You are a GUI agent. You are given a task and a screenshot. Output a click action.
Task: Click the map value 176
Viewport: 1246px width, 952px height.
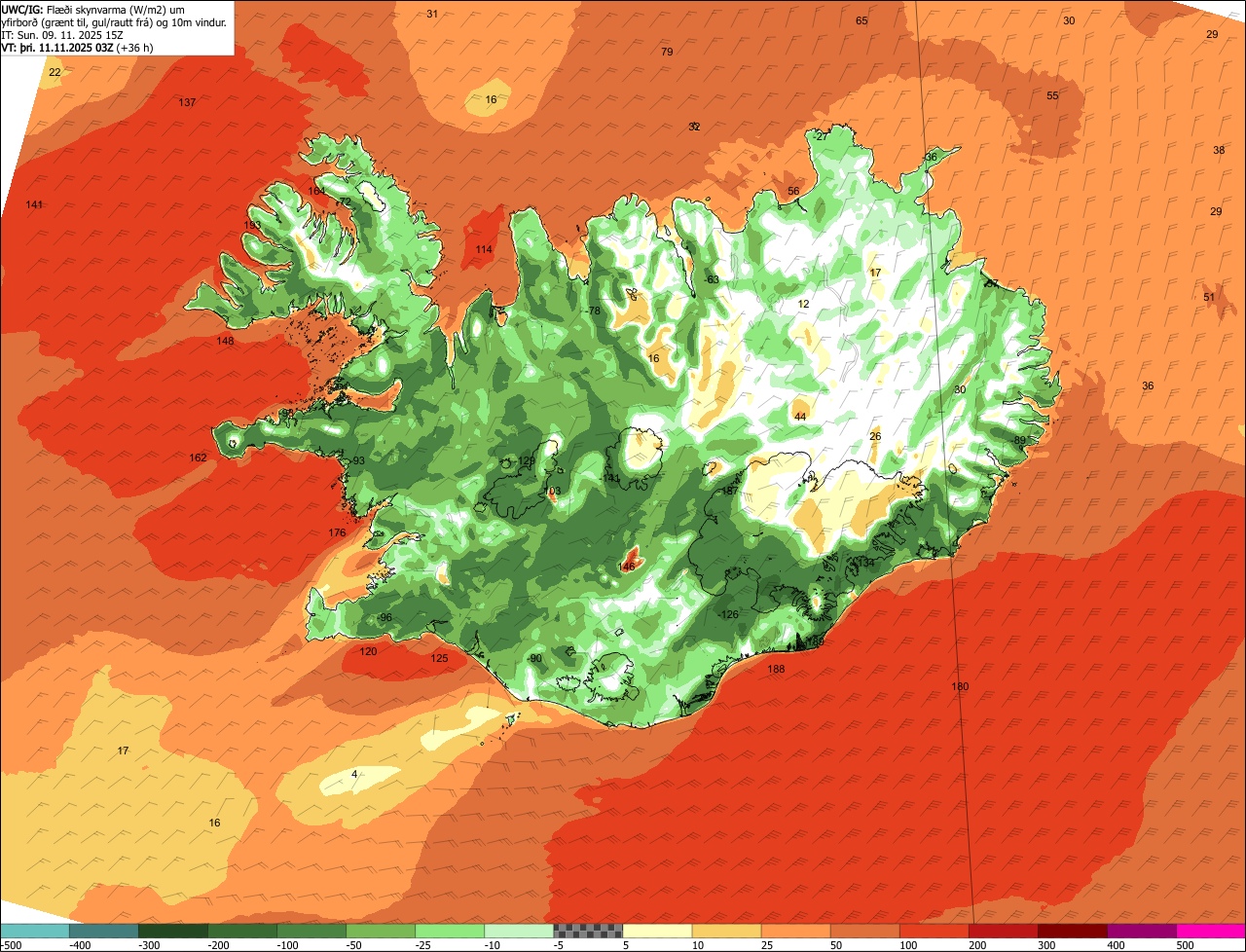click(337, 532)
